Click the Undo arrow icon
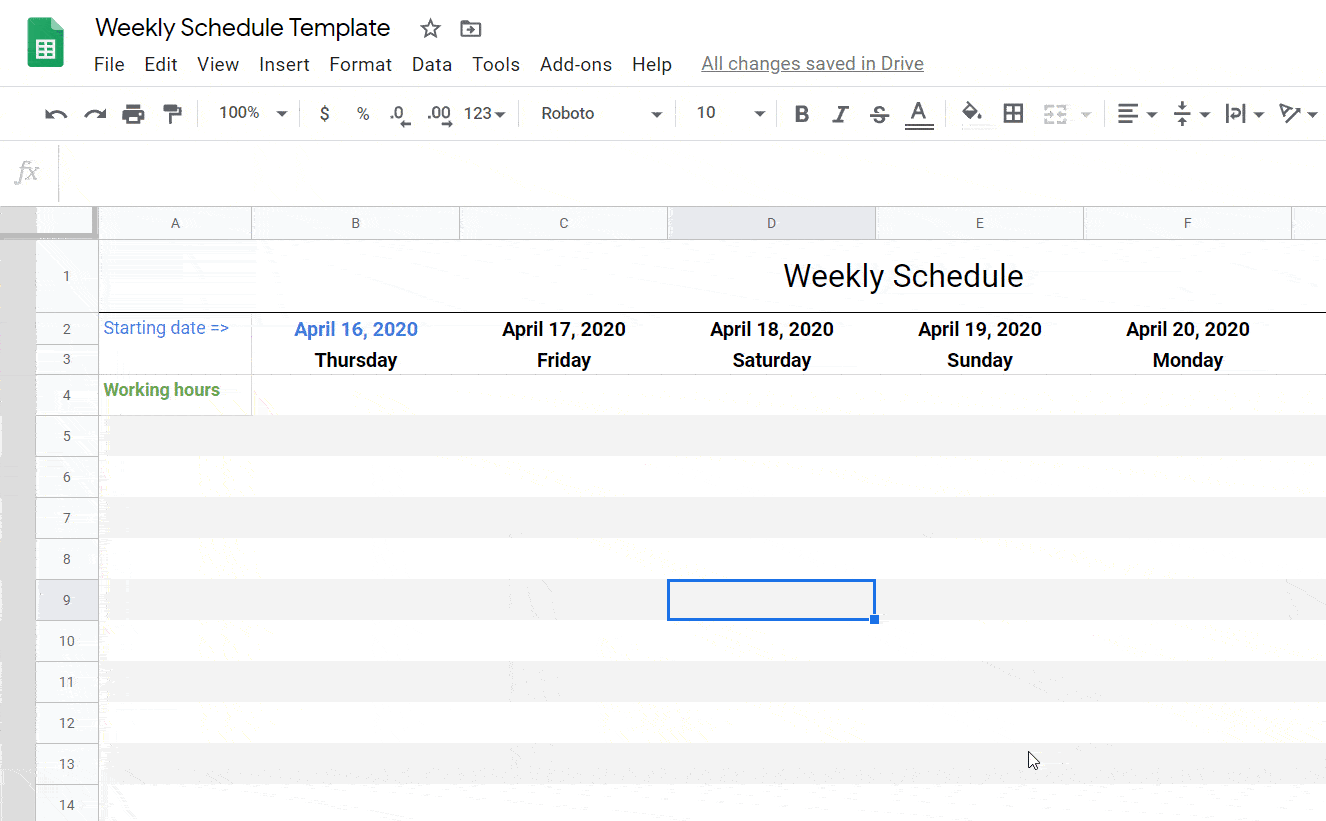The width and height of the screenshot is (1326, 821). point(56,114)
